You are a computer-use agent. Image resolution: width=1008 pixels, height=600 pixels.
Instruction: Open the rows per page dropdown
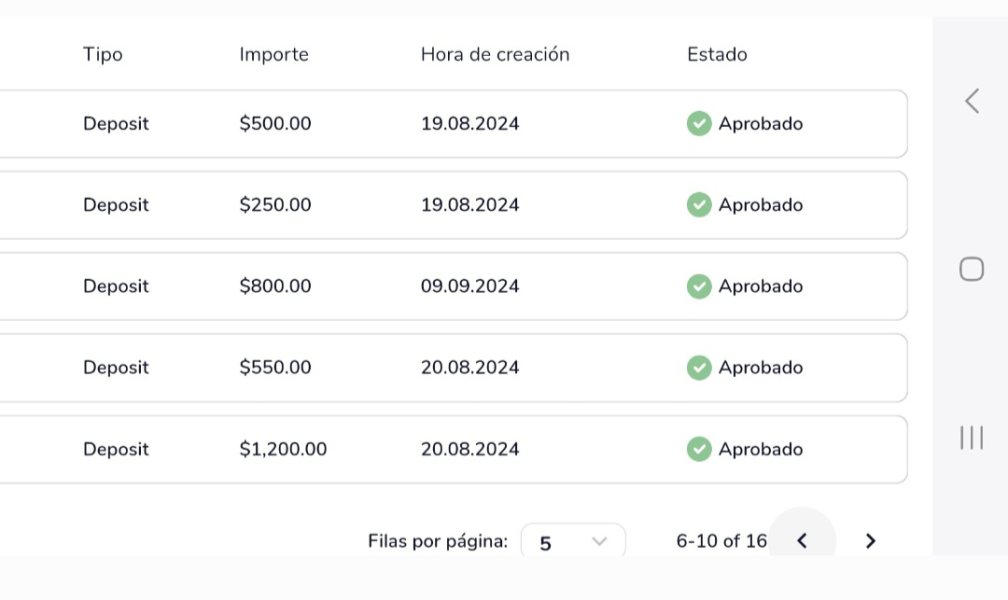(x=573, y=541)
